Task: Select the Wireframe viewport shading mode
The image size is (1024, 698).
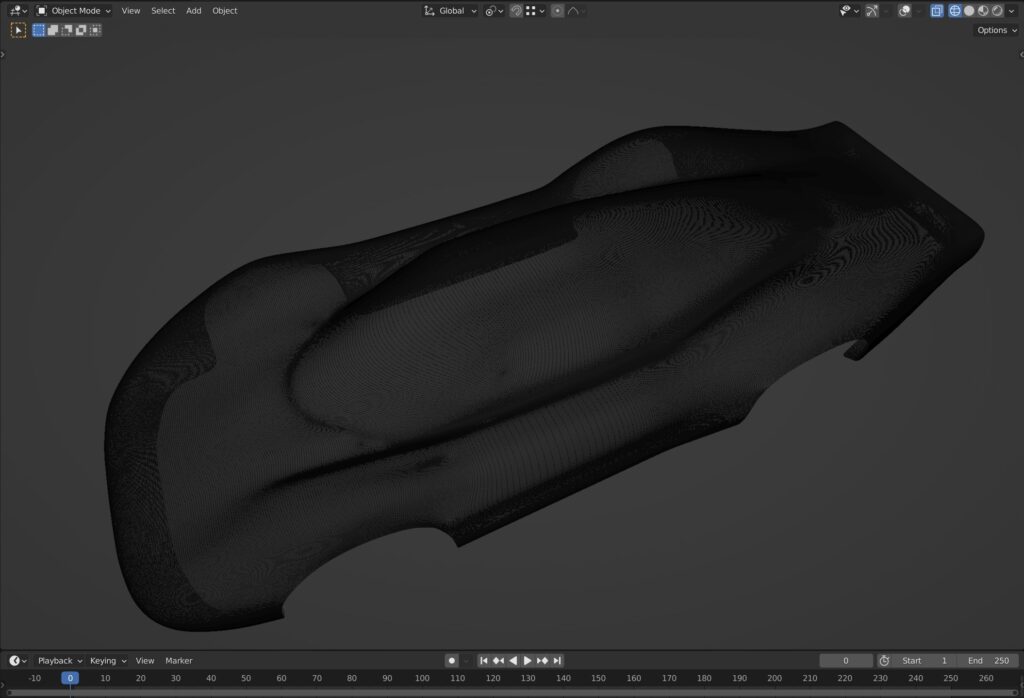Action: coord(957,10)
